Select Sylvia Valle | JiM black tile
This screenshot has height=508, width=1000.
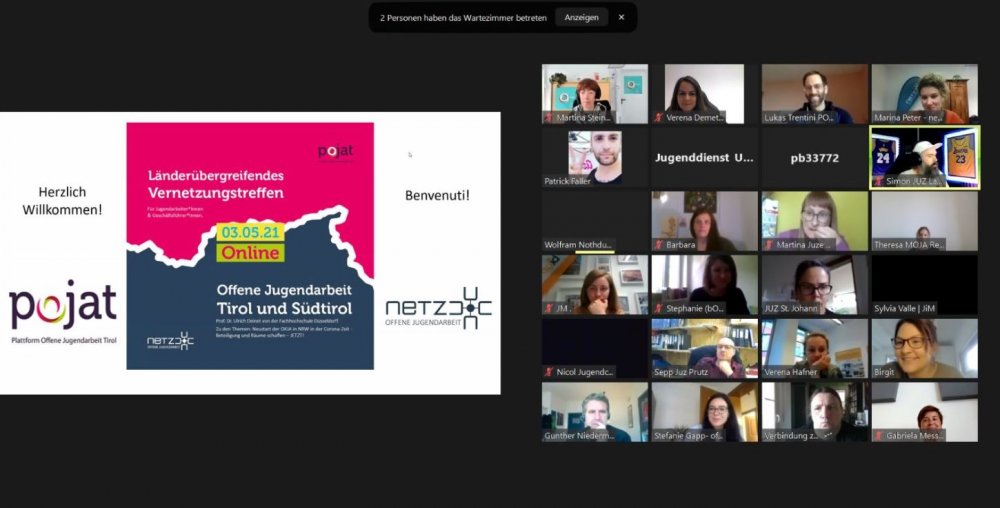point(924,285)
